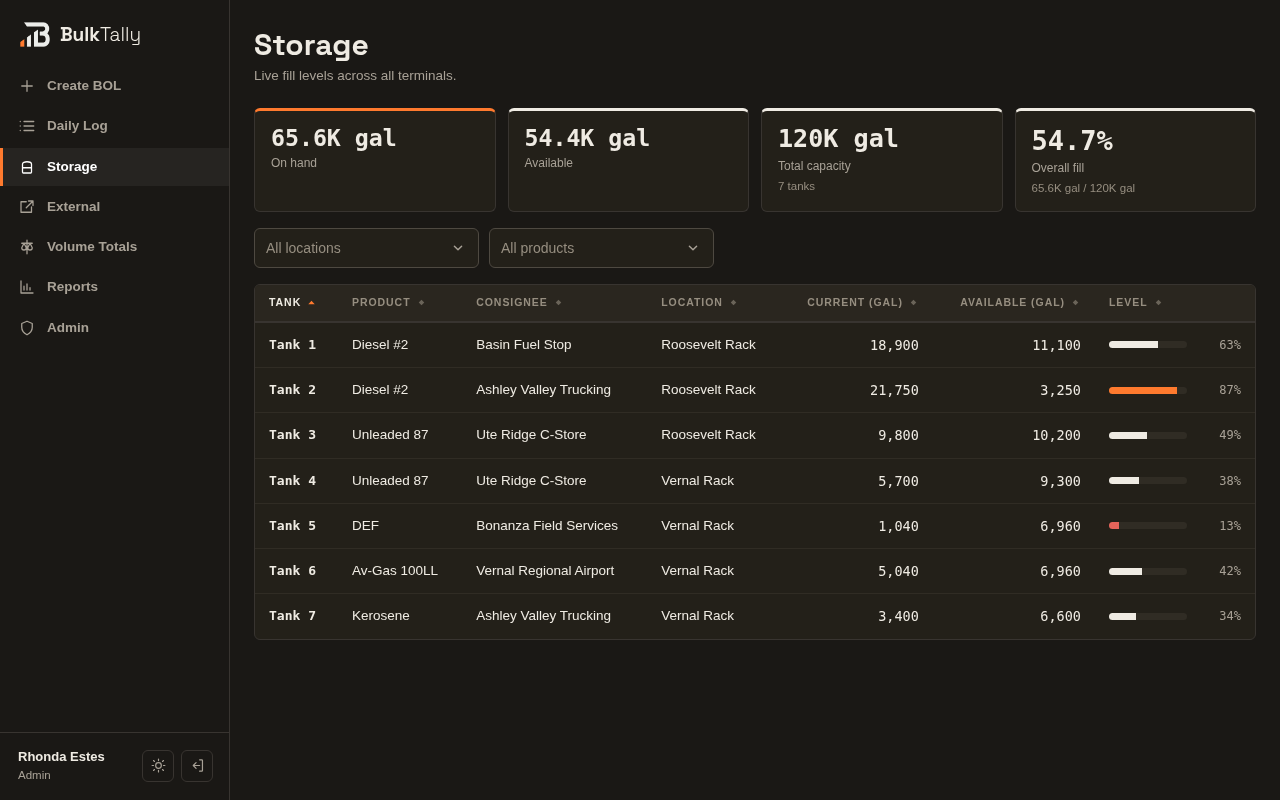Click the sort icon next to Level header
This screenshot has height=800, width=1280.
(x=1158, y=302)
